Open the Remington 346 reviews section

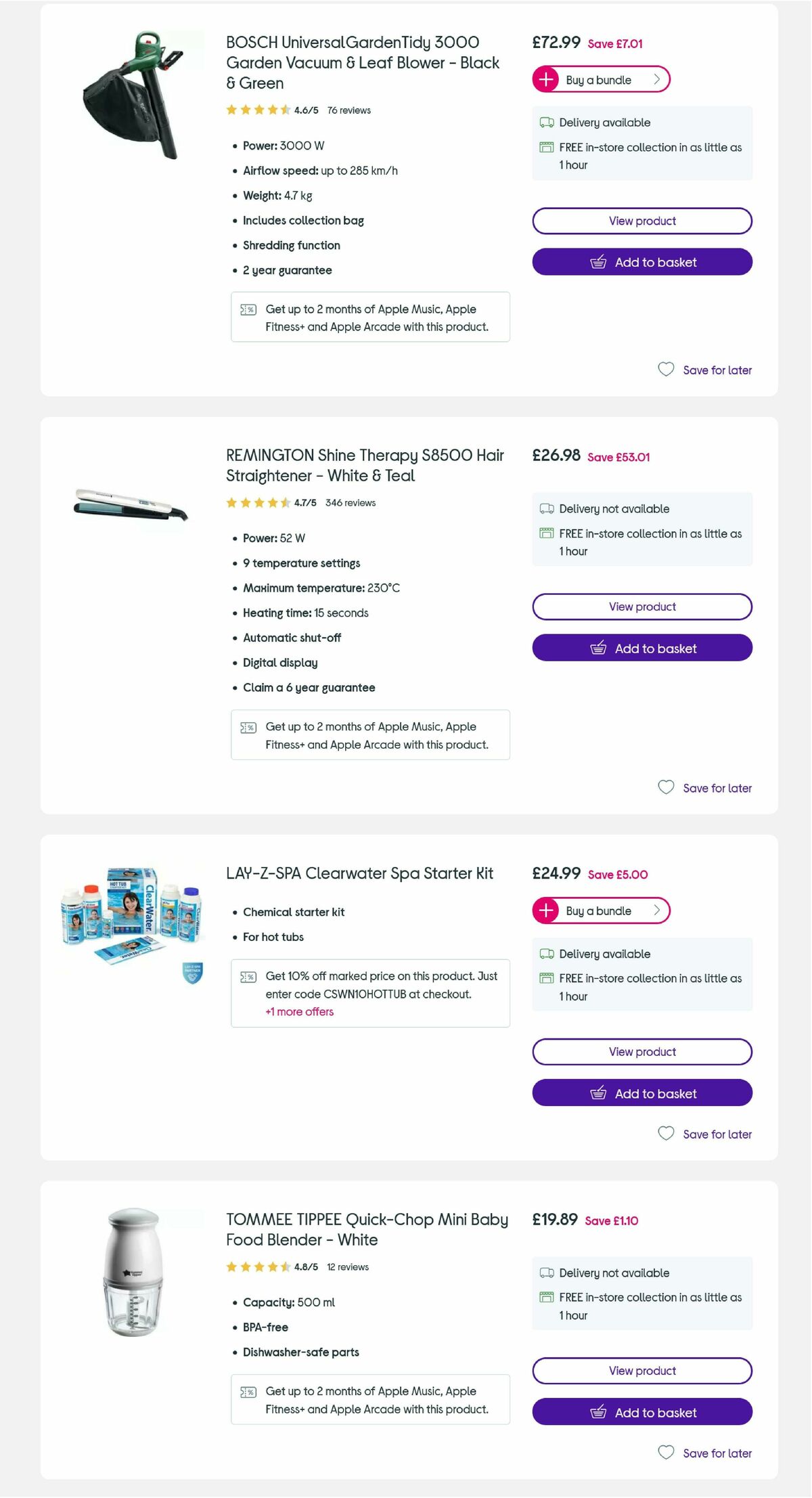[350, 503]
